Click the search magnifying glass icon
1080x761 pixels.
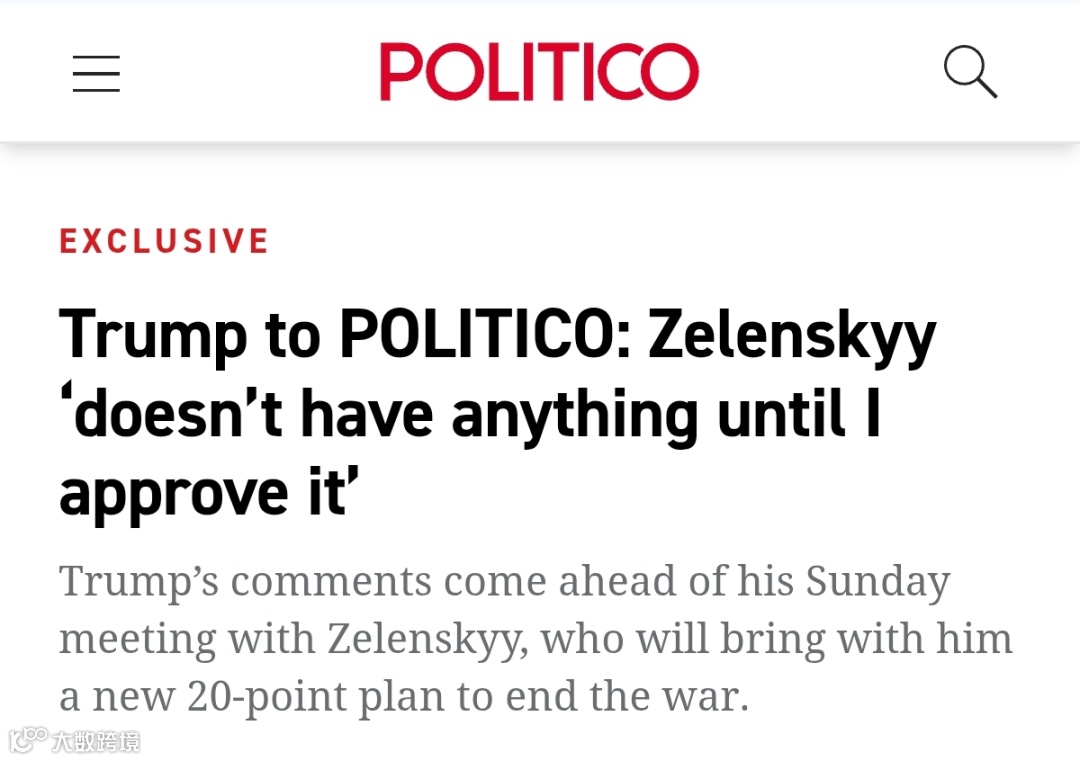click(x=970, y=72)
